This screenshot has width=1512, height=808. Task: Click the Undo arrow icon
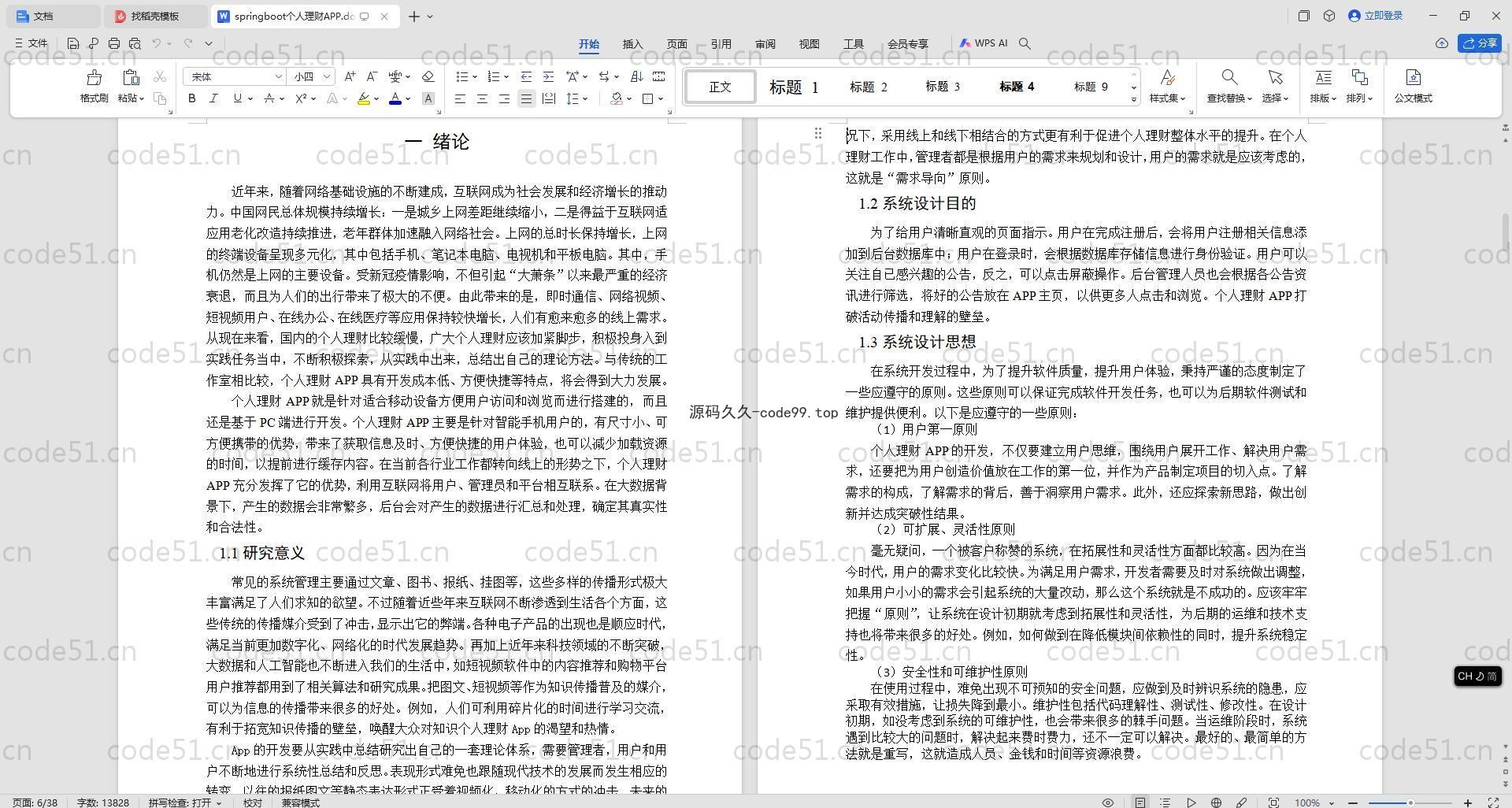click(157, 43)
